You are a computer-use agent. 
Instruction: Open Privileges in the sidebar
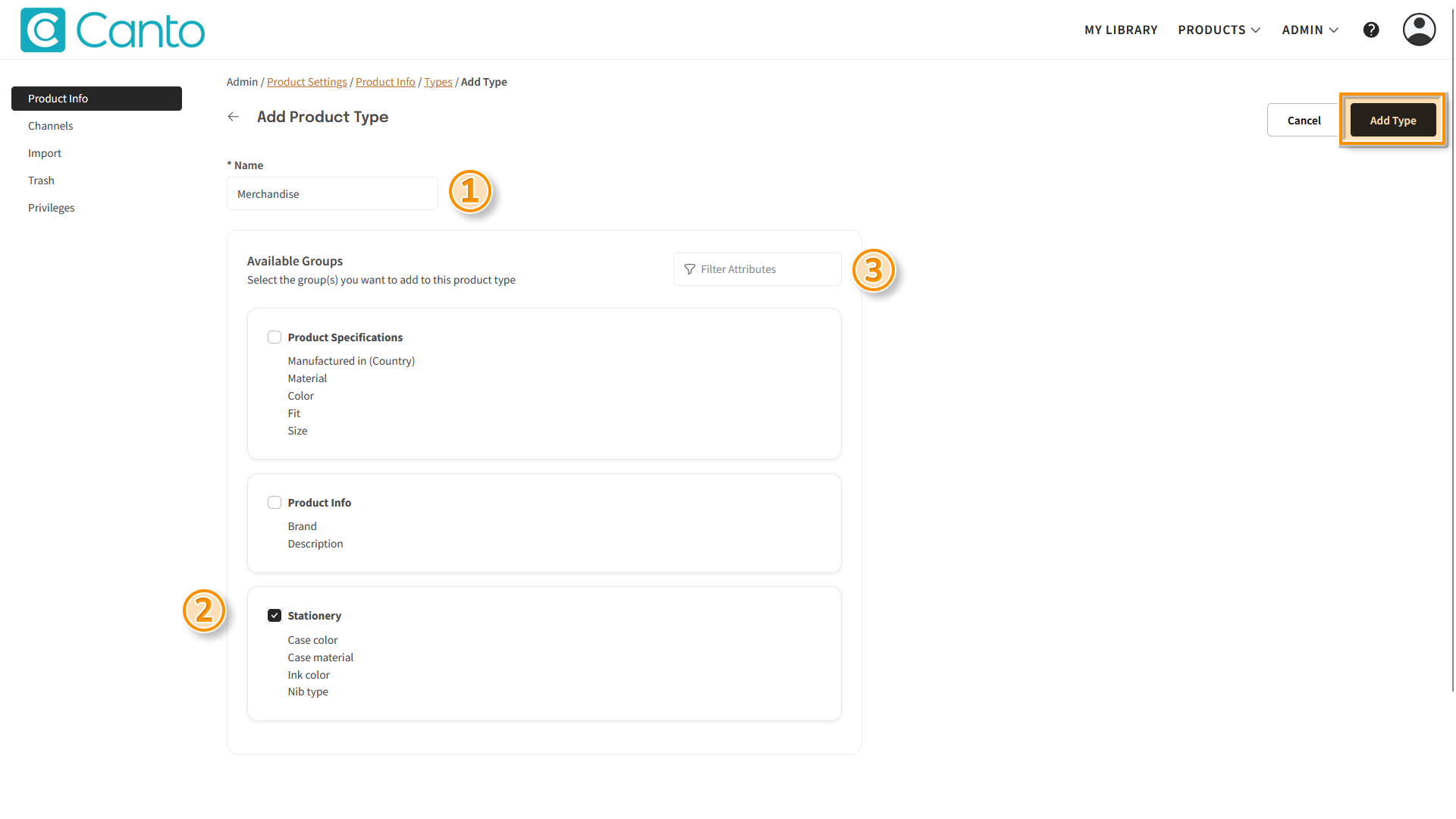[x=52, y=208]
